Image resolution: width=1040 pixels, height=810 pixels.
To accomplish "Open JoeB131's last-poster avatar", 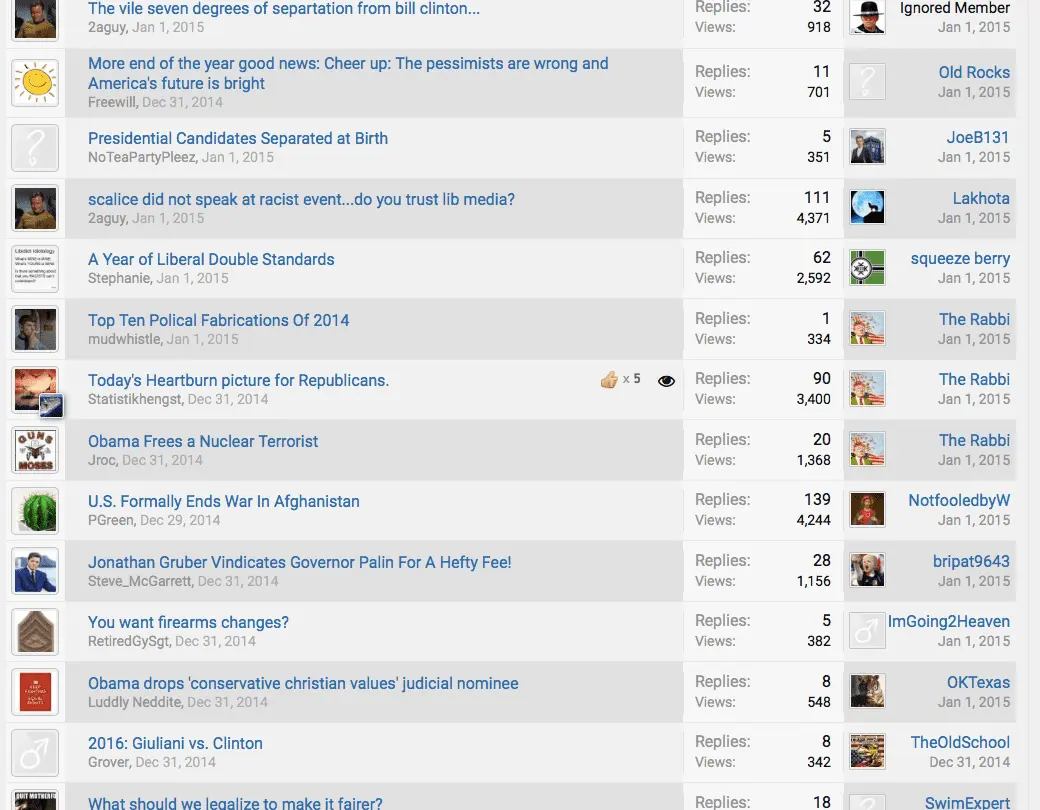I will click(868, 147).
